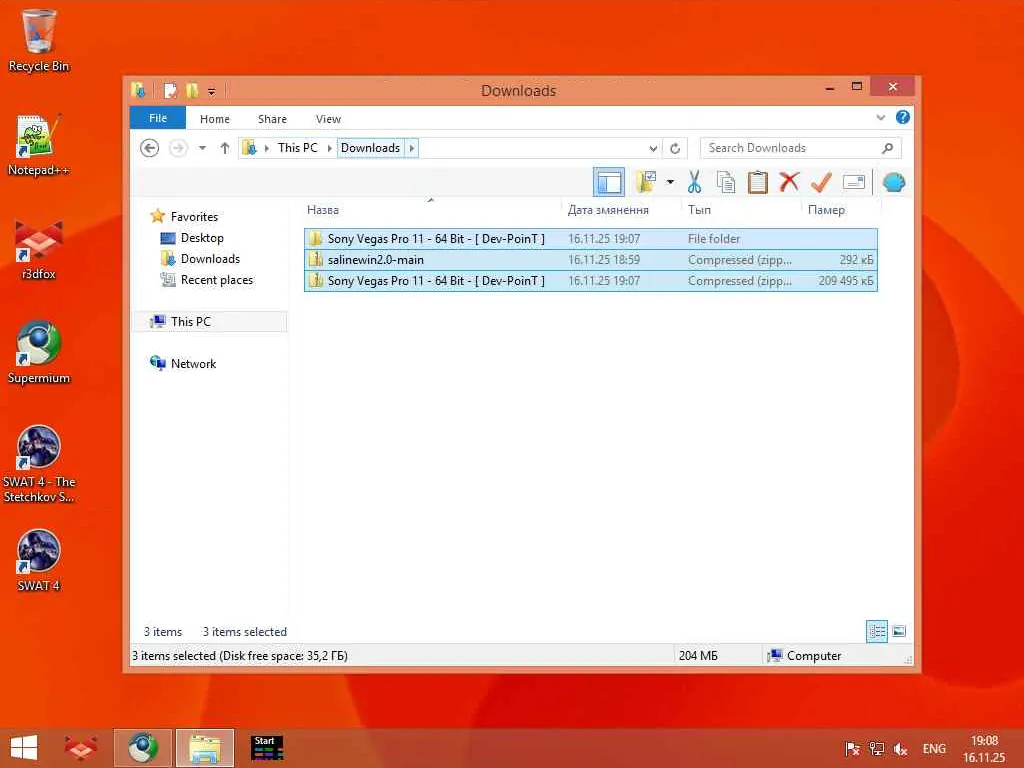Screen dimensions: 1024x768
Task: Click Downloads in the address bar
Action: pos(370,148)
